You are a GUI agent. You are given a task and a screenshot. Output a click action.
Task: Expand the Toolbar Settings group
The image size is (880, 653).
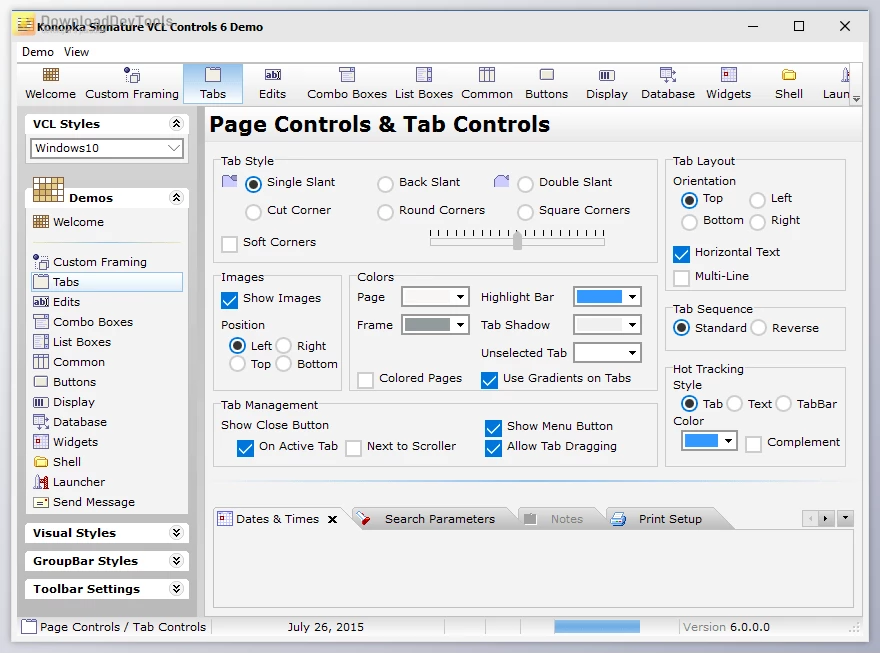point(176,588)
